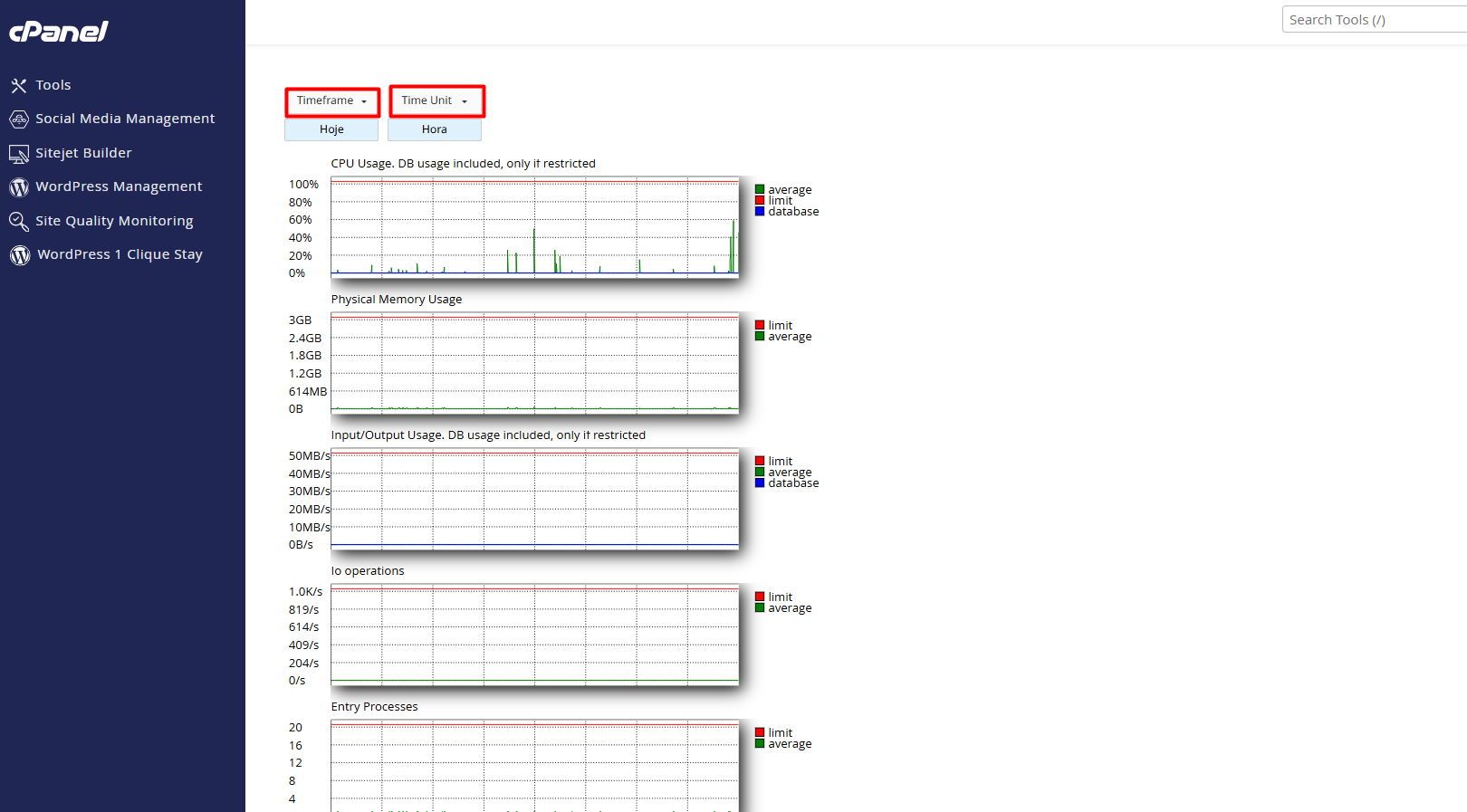Click the Site Quality Monitoring magnifier icon
1467x812 pixels.
pos(19,222)
